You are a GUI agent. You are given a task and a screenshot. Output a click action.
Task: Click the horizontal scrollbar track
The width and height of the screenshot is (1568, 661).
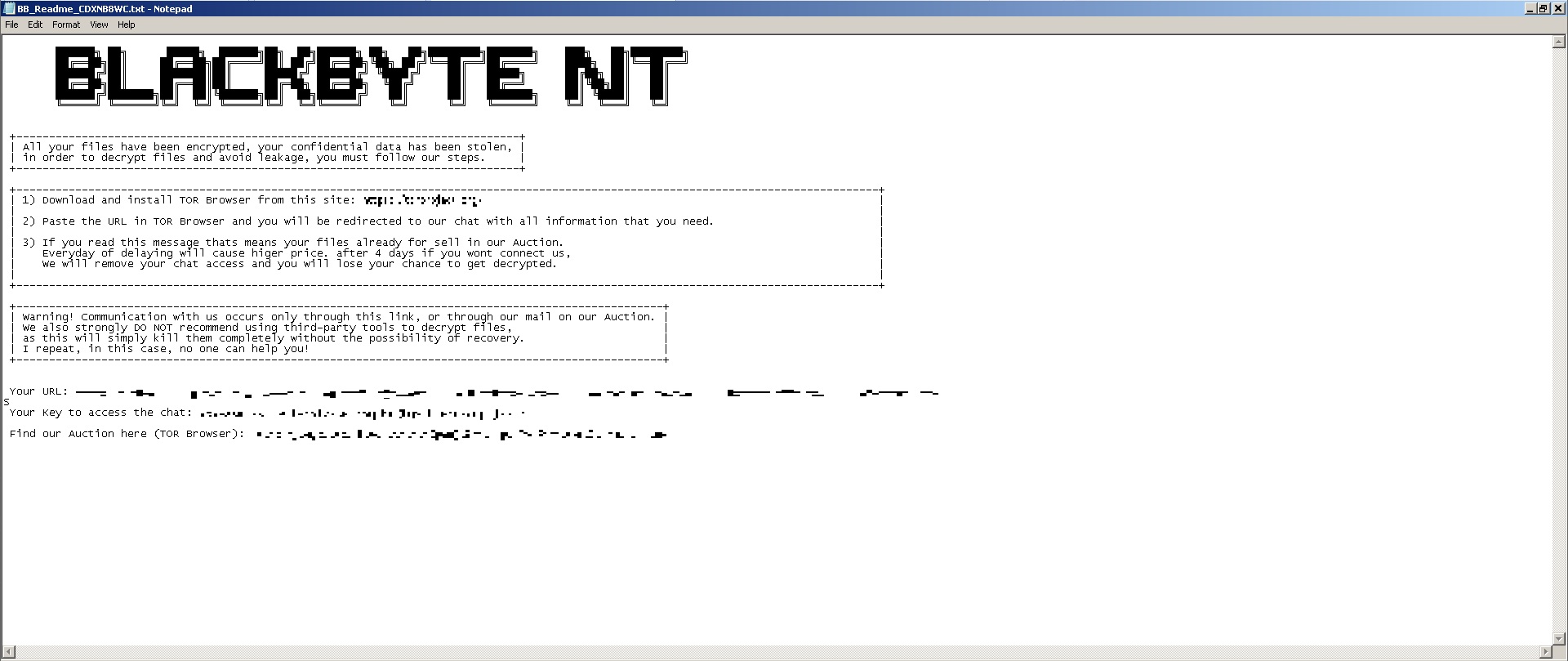click(x=776, y=652)
